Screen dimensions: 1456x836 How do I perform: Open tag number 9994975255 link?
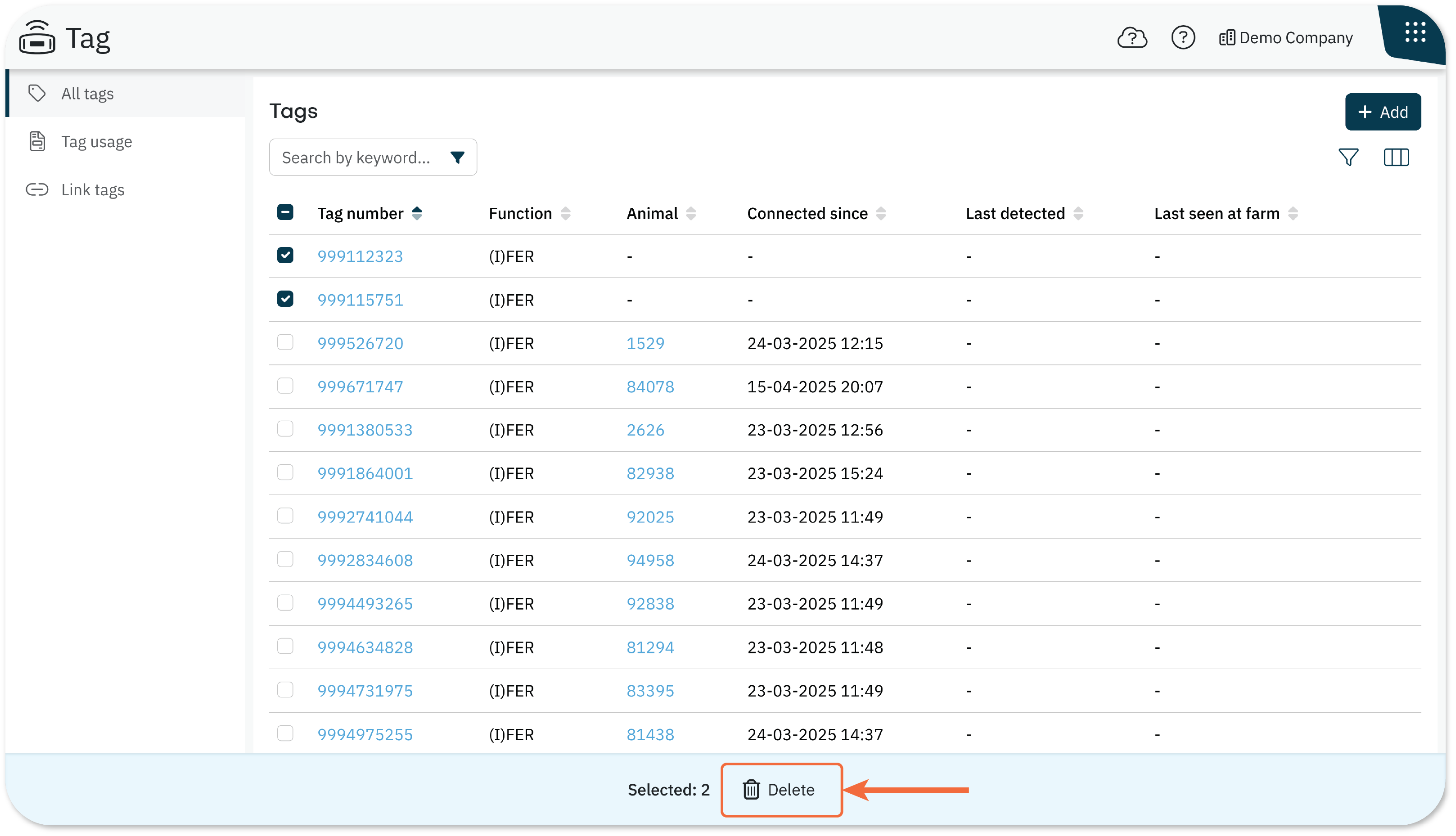tap(365, 734)
